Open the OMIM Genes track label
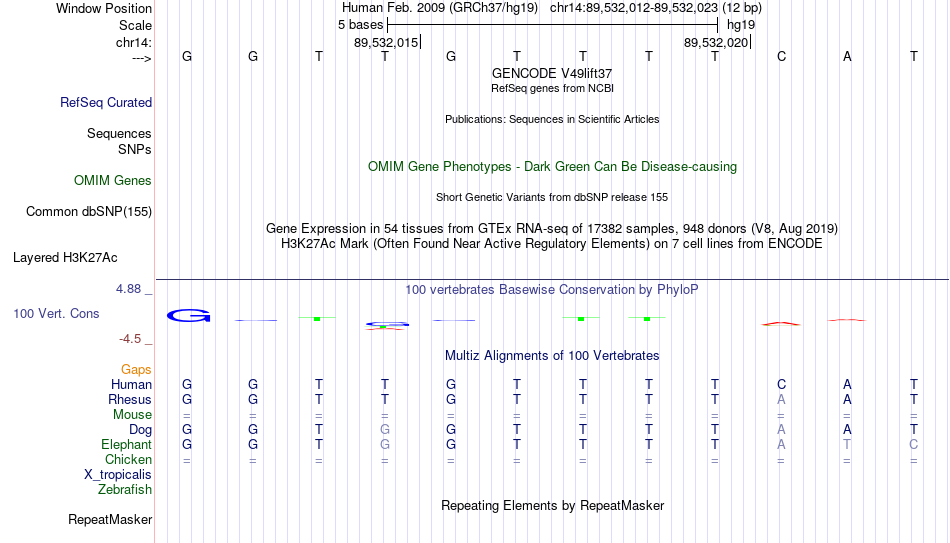The height and width of the screenshot is (543, 950). coord(113,181)
